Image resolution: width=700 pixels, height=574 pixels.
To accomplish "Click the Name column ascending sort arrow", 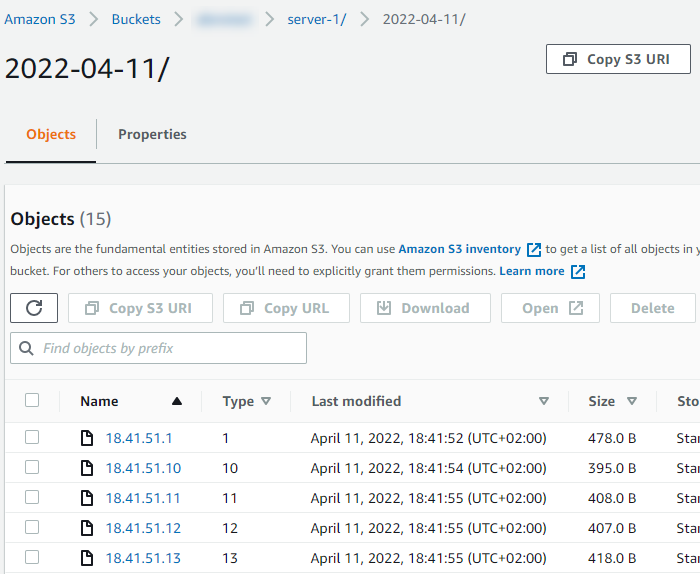I will pos(177,401).
